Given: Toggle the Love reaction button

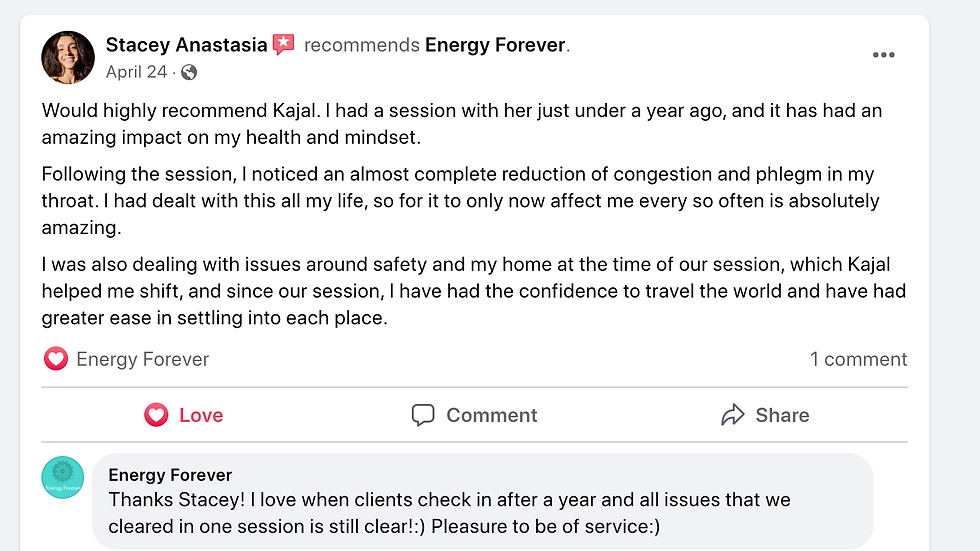Looking at the screenshot, I should (x=184, y=415).
